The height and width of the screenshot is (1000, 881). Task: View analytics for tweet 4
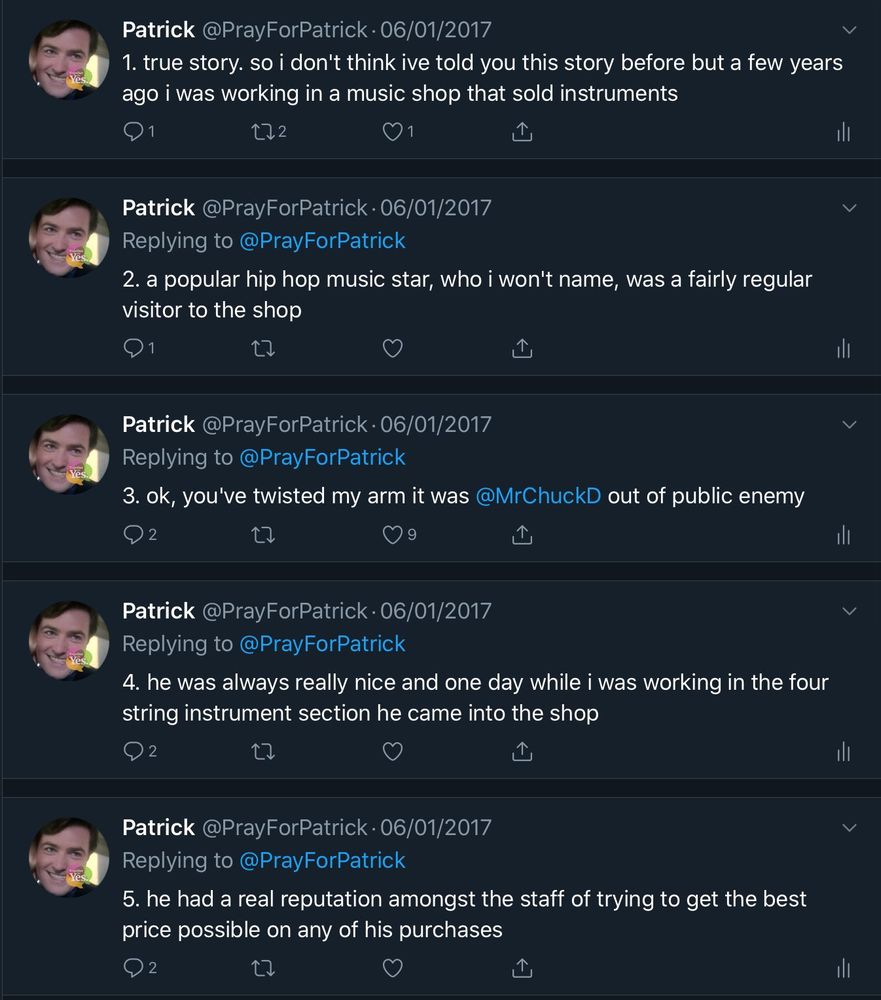[843, 751]
